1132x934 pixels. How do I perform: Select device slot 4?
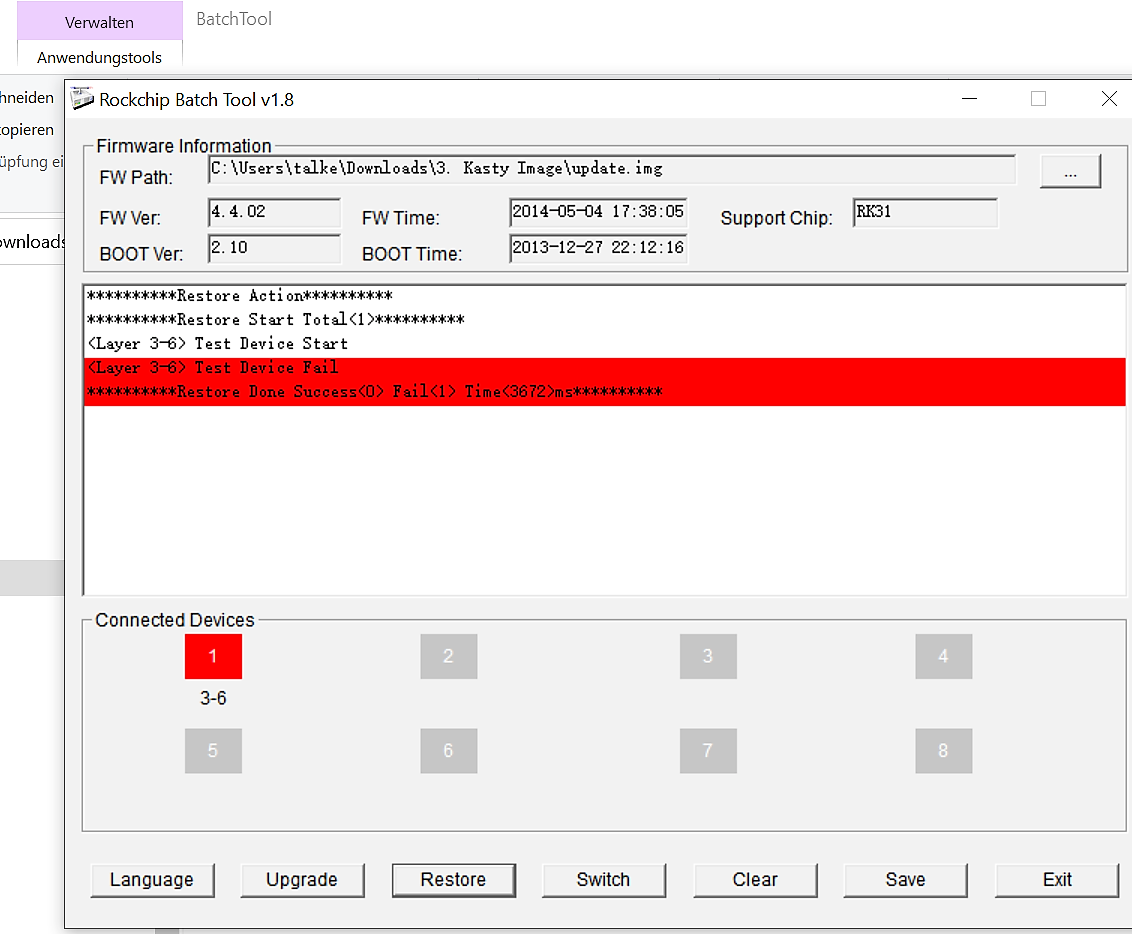tap(944, 656)
